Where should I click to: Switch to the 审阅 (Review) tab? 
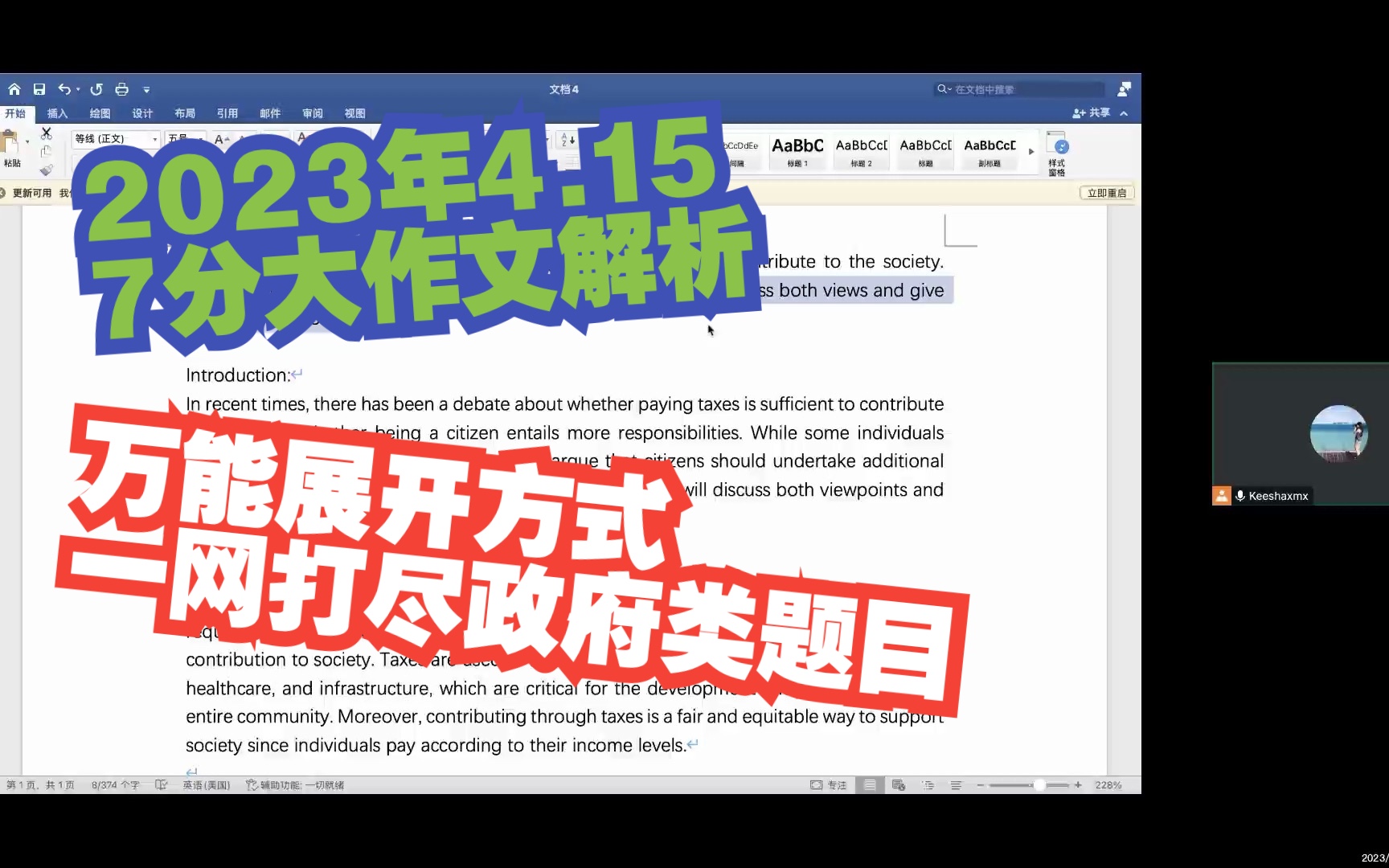coord(313,113)
